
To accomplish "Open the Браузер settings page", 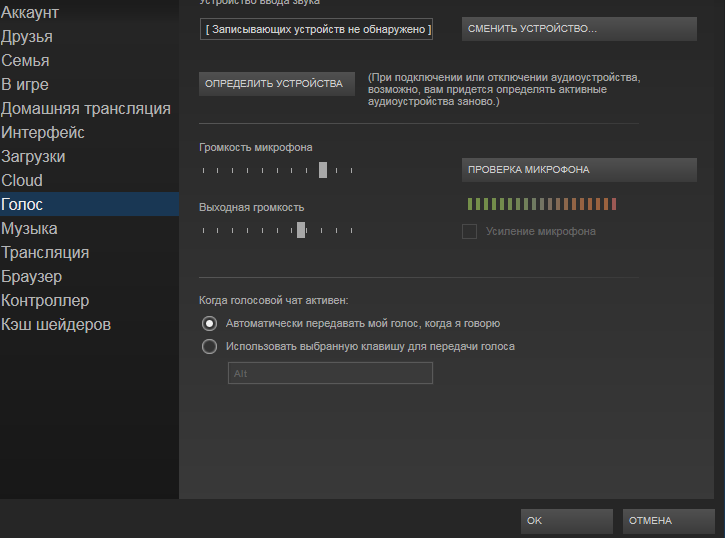I will pyautogui.click(x=32, y=277).
